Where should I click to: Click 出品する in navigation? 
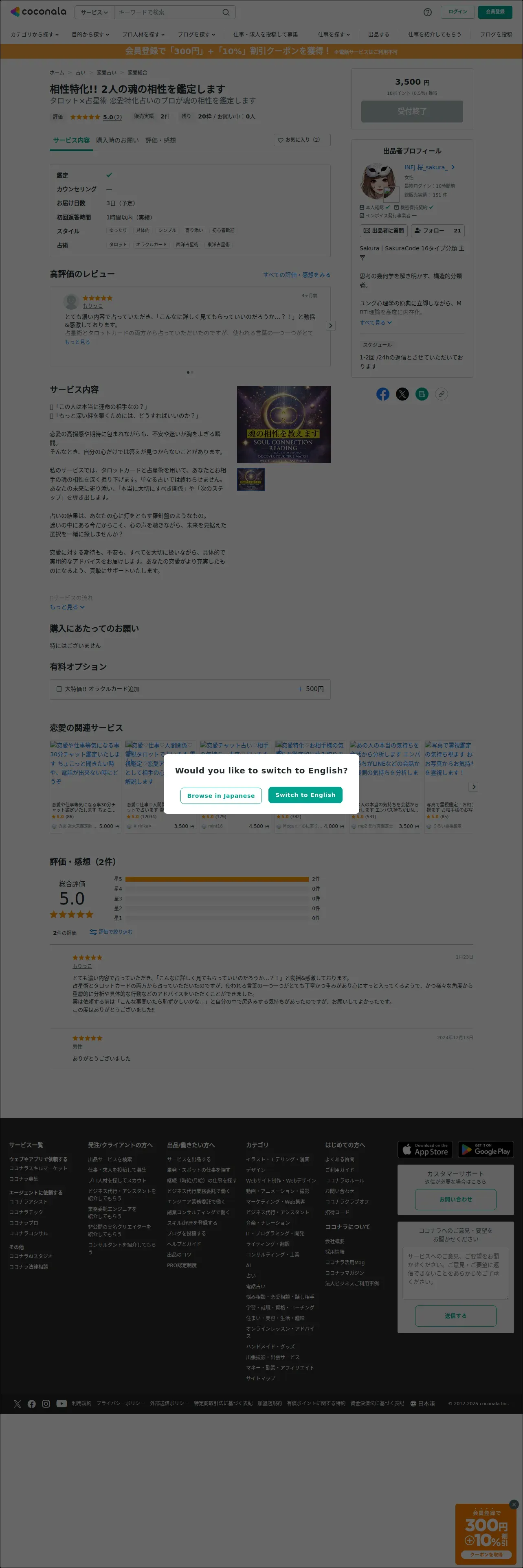pyautogui.click(x=379, y=35)
